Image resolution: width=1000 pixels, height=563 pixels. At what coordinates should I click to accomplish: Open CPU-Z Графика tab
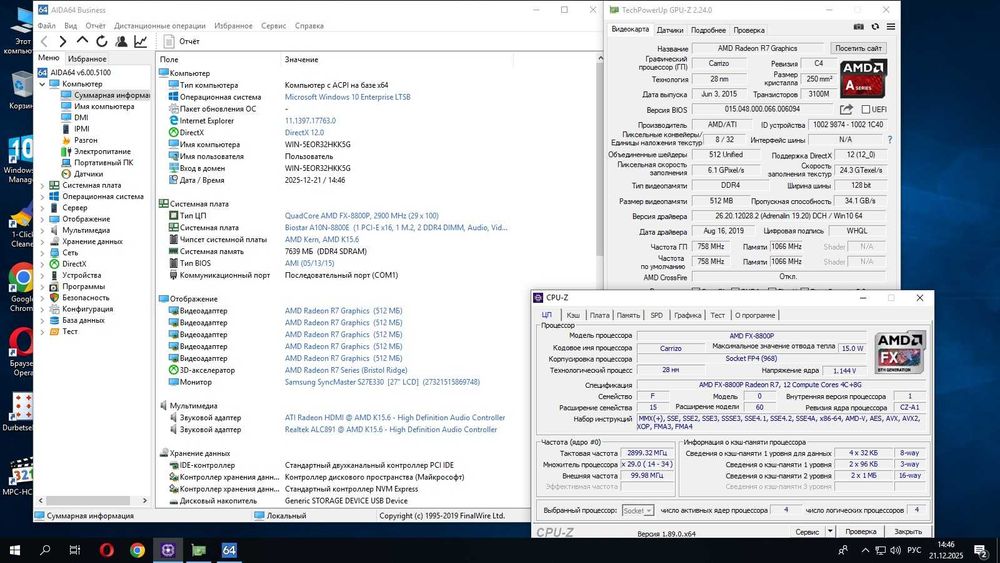[x=688, y=315]
